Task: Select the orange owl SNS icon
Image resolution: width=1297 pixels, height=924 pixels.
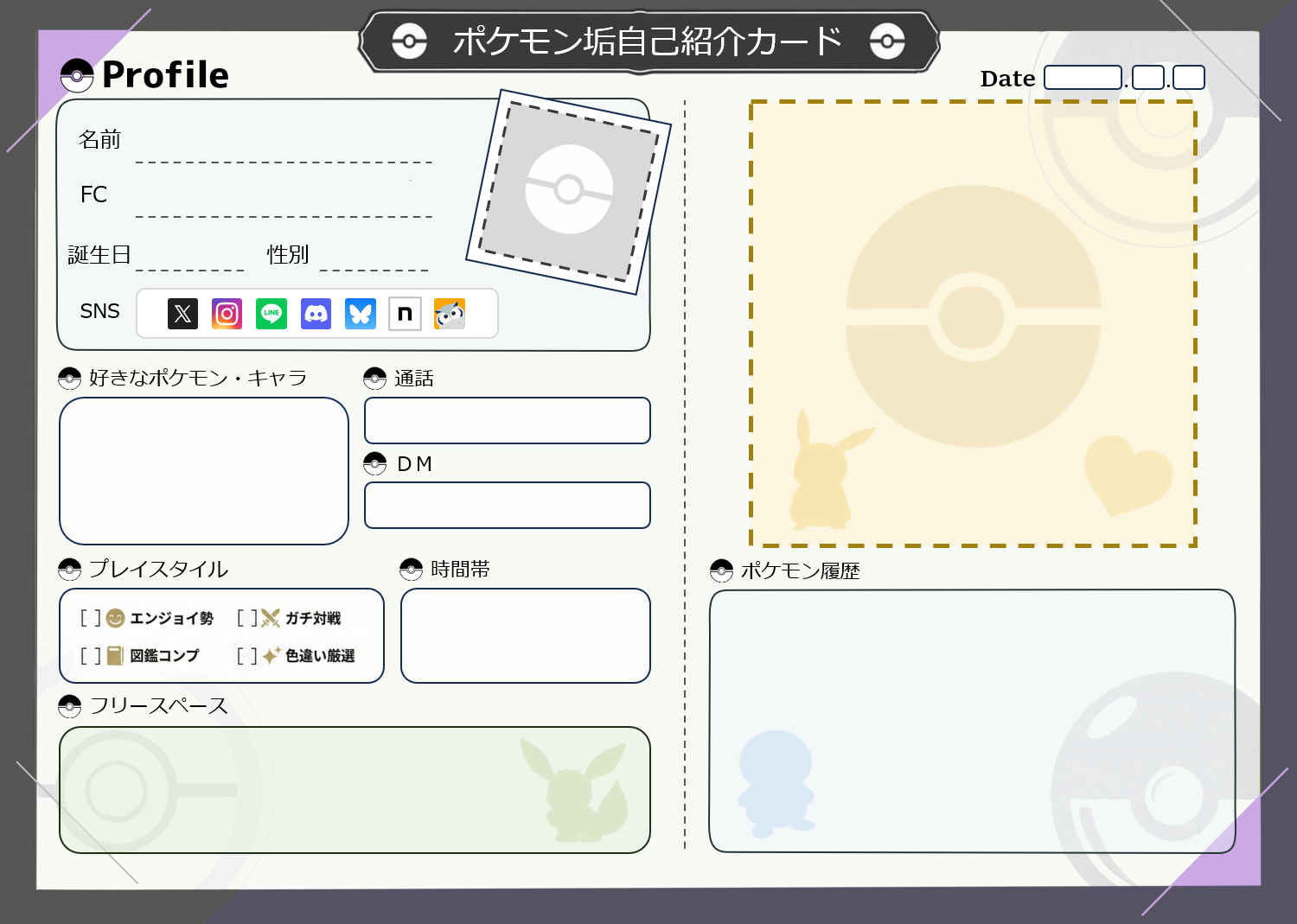Action: point(450,314)
